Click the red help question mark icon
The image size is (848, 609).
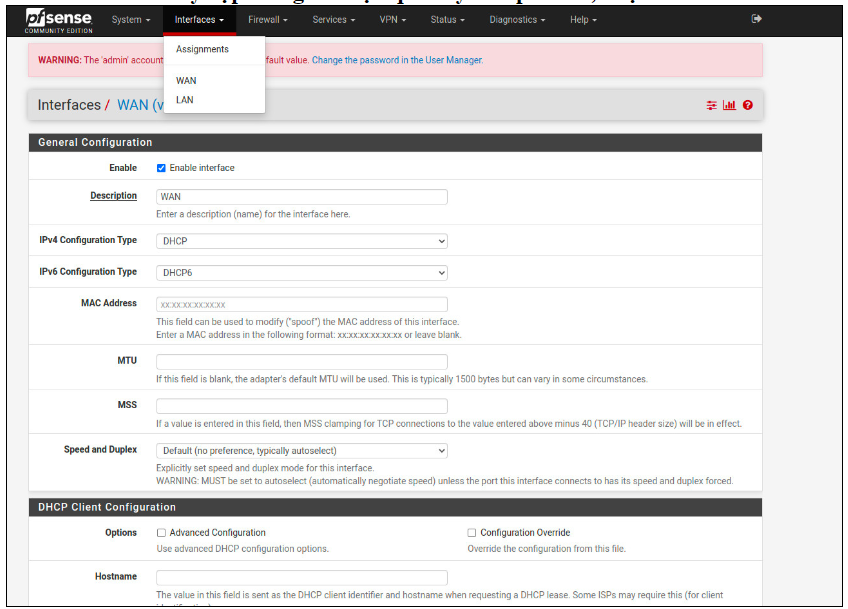747,105
